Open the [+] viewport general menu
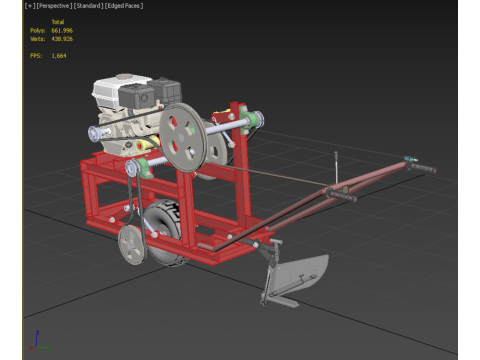 (30, 6)
